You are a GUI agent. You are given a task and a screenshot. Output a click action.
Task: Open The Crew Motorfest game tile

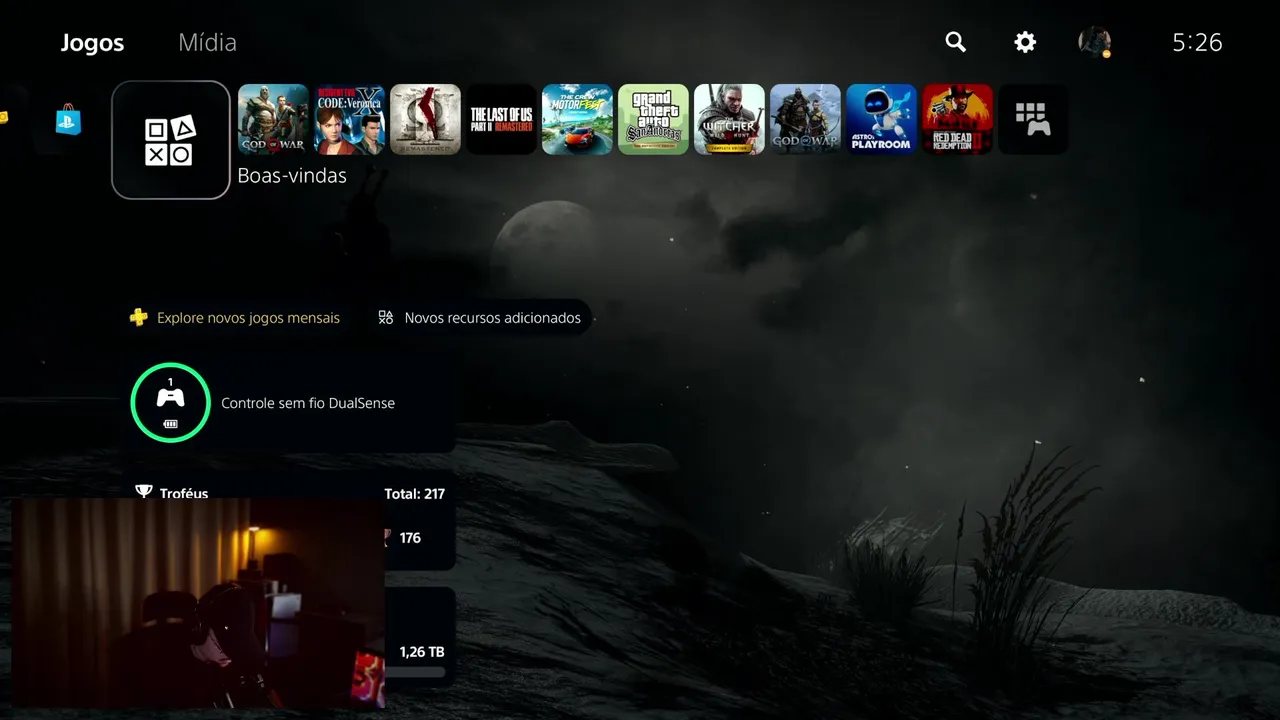(x=577, y=119)
